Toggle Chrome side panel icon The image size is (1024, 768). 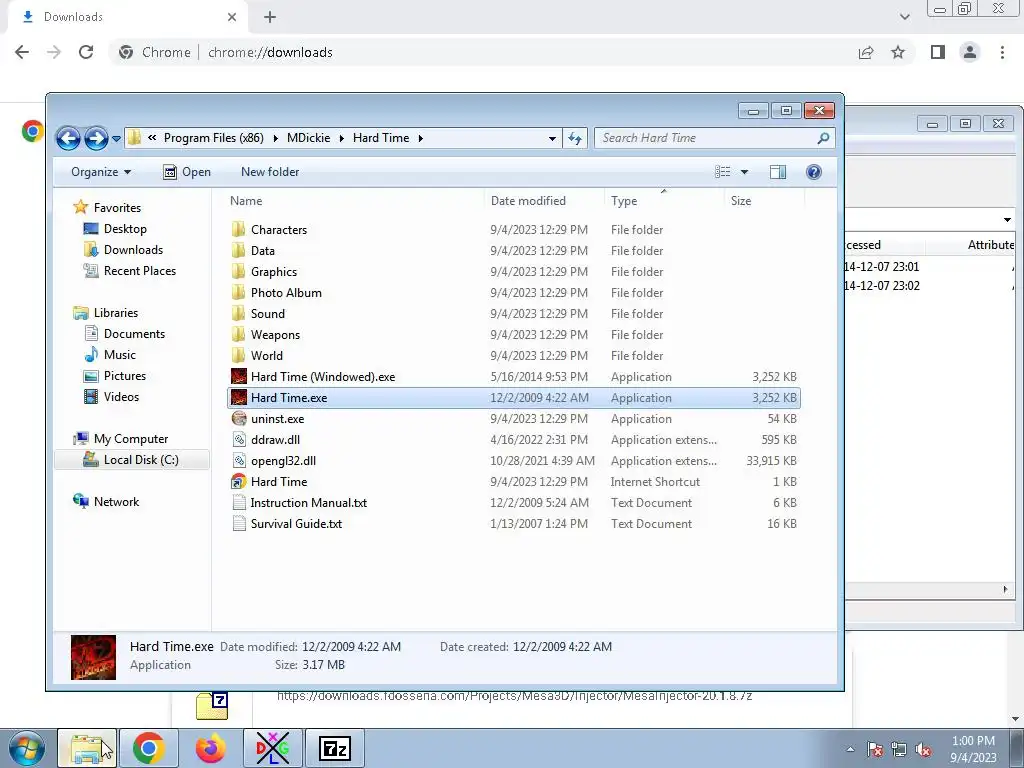tap(937, 52)
